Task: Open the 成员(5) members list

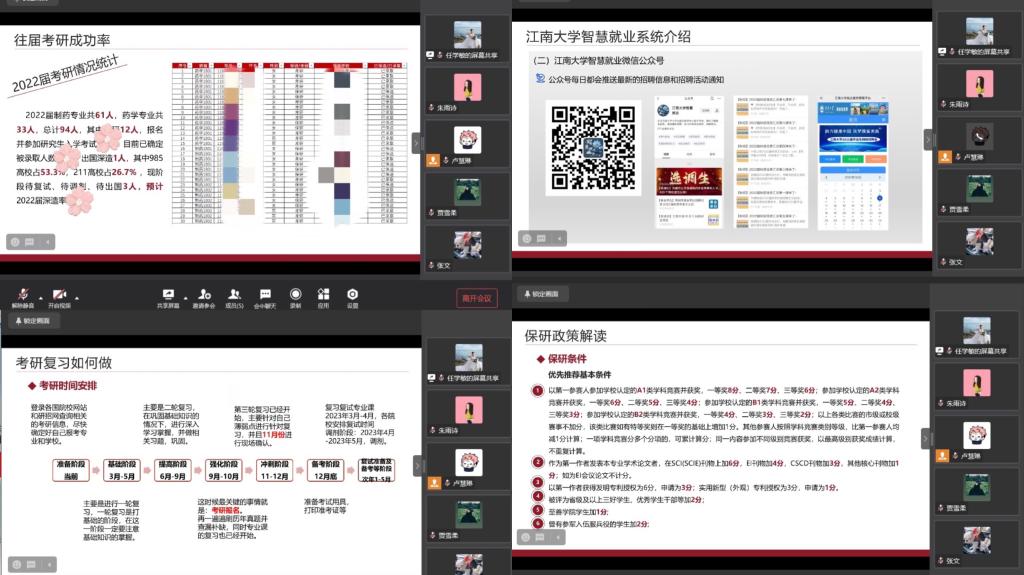Action: click(x=234, y=296)
